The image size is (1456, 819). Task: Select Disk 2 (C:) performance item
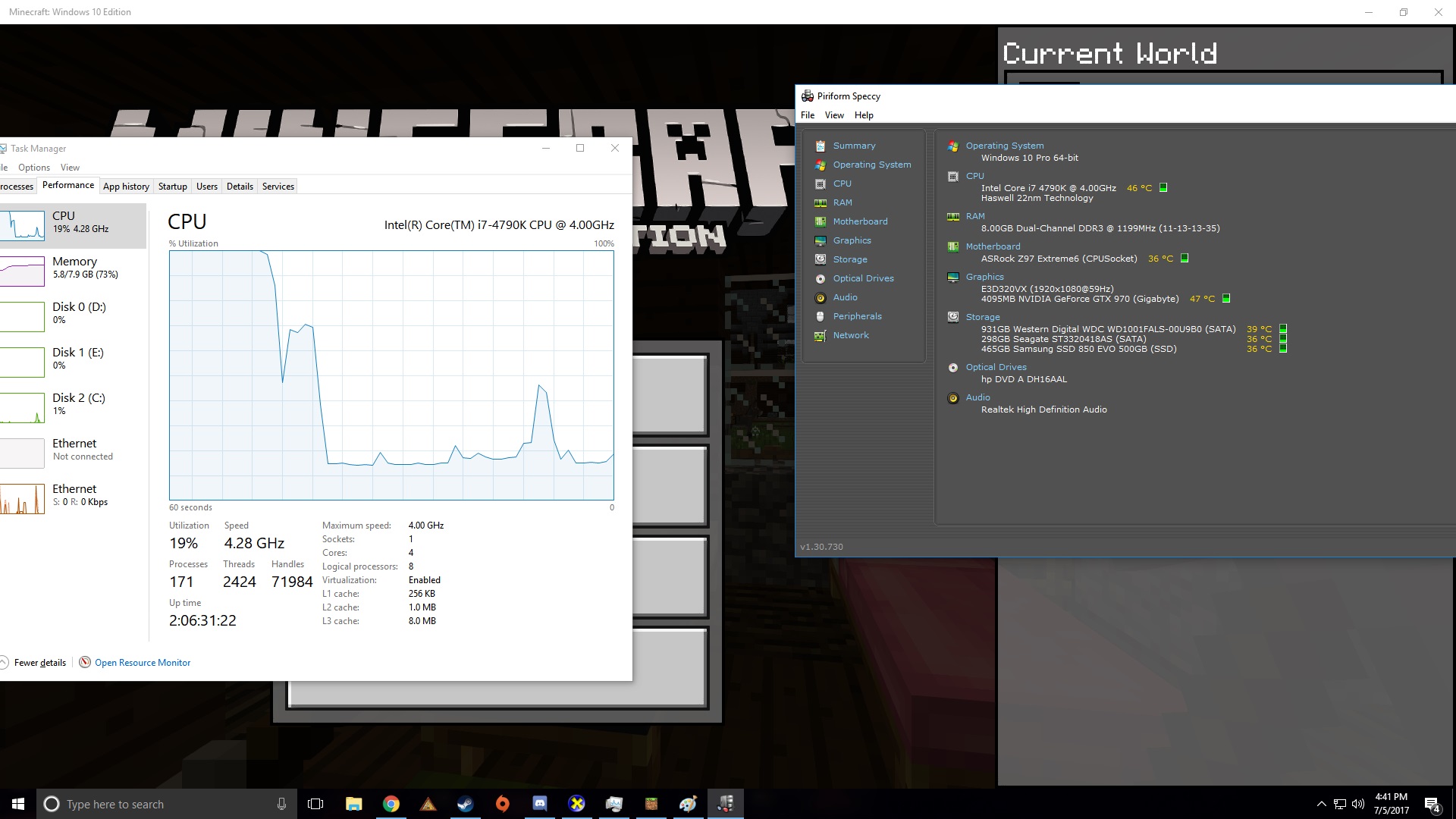pos(72,404)
